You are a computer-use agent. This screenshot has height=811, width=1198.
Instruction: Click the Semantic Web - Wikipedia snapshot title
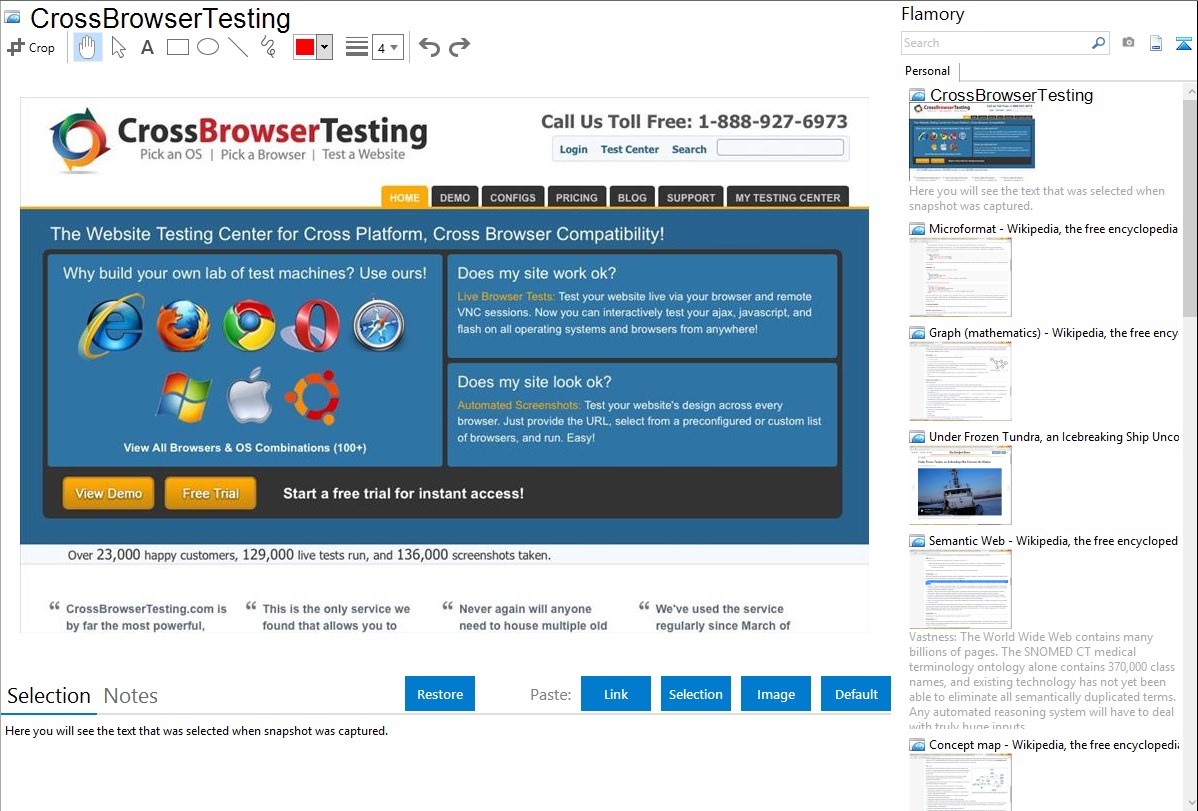1053,540
